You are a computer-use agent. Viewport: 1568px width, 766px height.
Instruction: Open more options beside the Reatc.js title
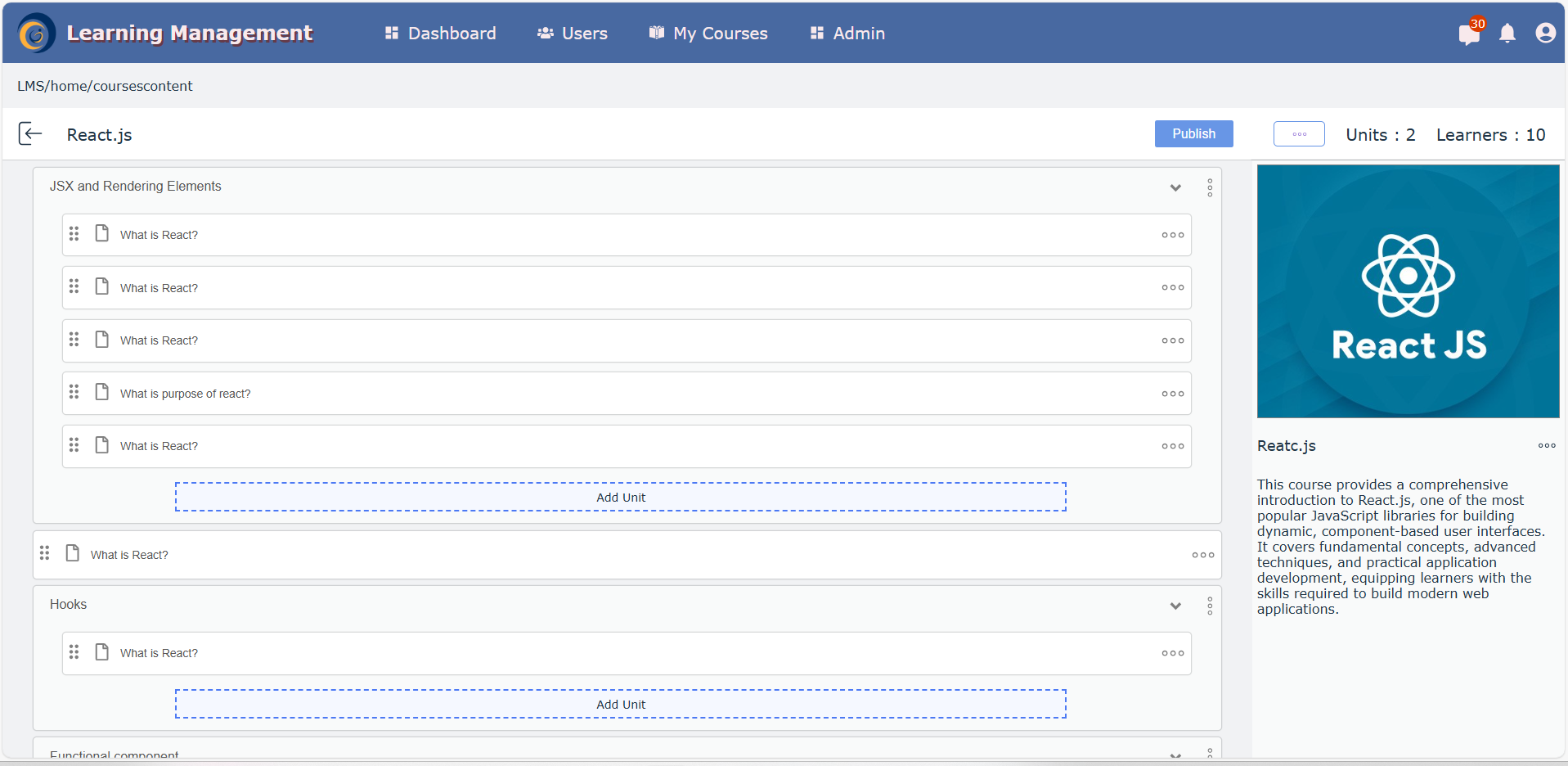click(x=1547, y=446)
